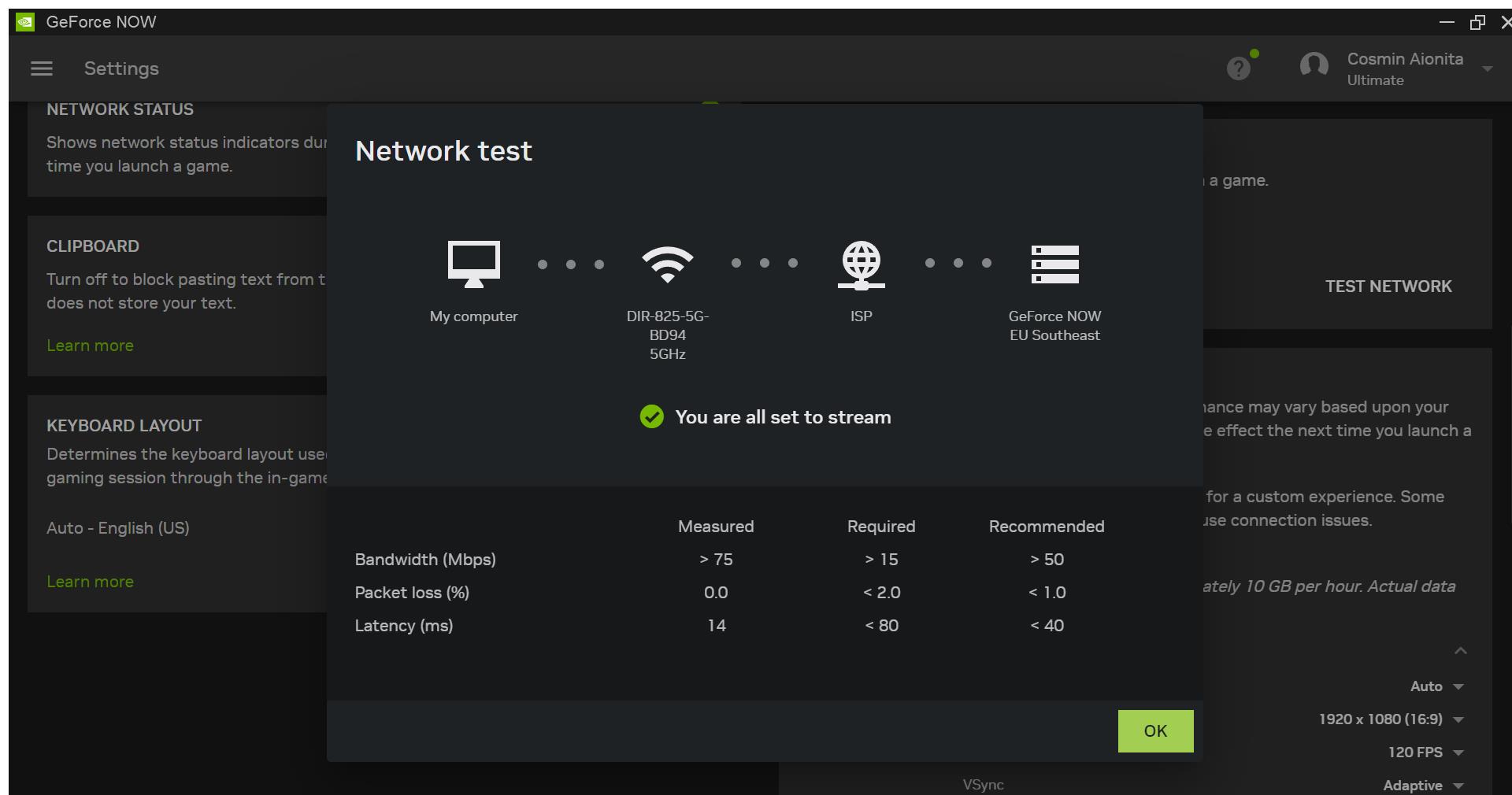Click the user avatar icon
Screen dimensions: 1512x795
(x=1314, y=65)
